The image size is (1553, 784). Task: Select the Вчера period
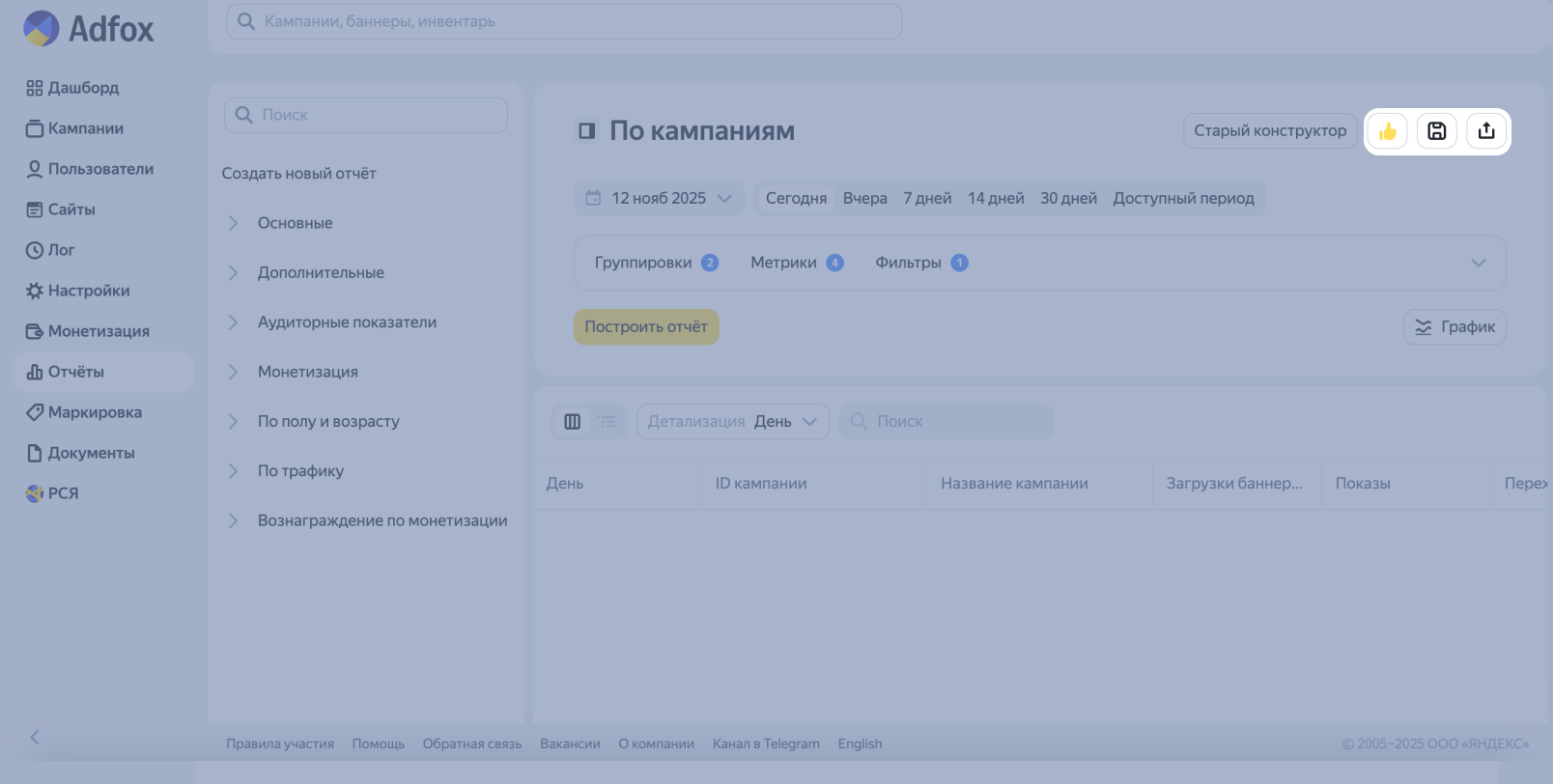tap(865, 198)
